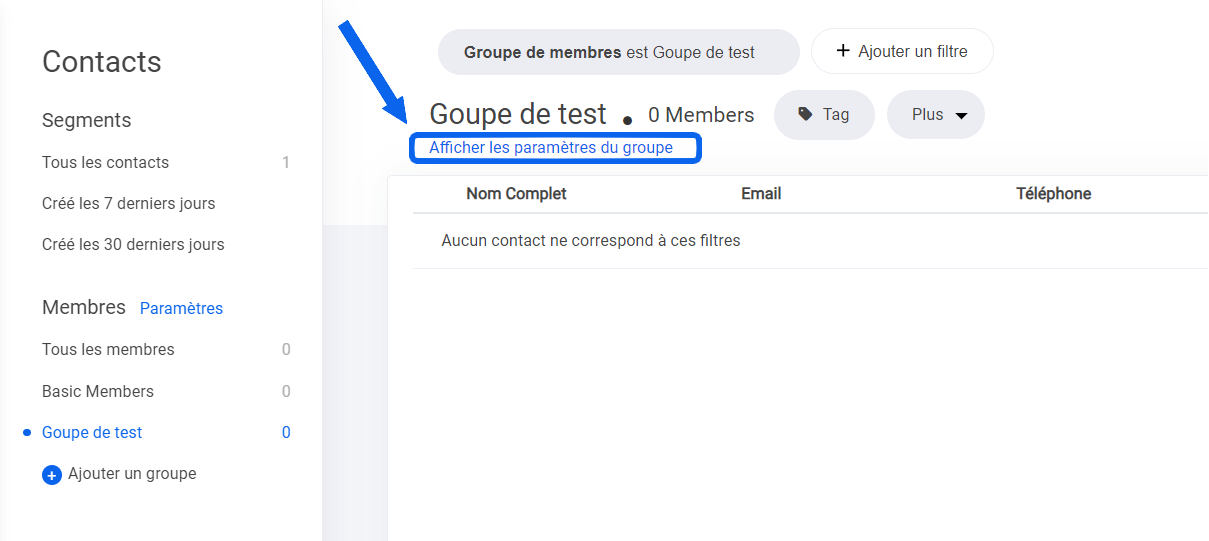The height and width of the screenshot is (541, 1209).
Task: Click the Contacts page title
Action: [x=102, y=62]
